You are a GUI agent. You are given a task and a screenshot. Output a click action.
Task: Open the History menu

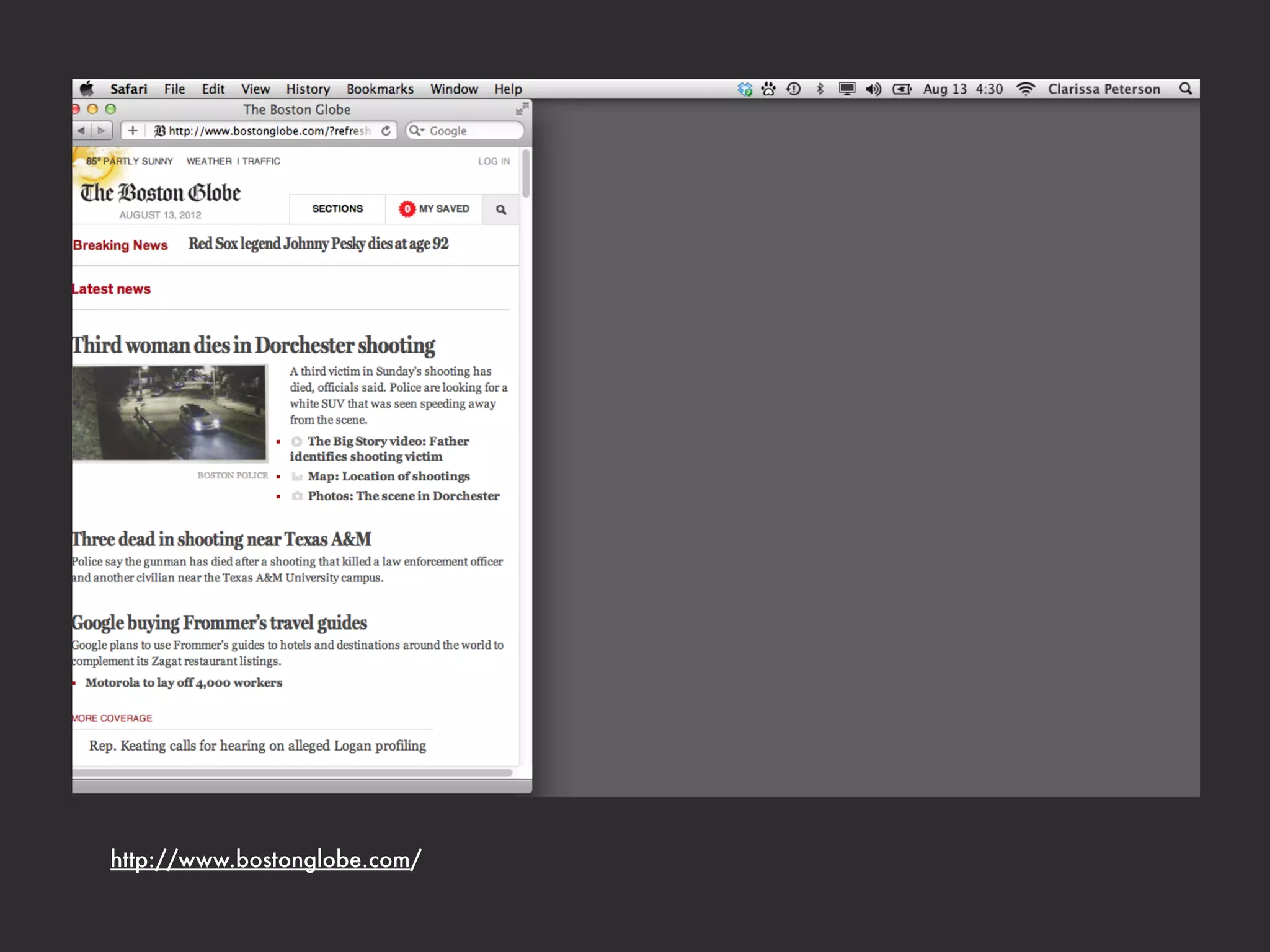click(308, 89)
